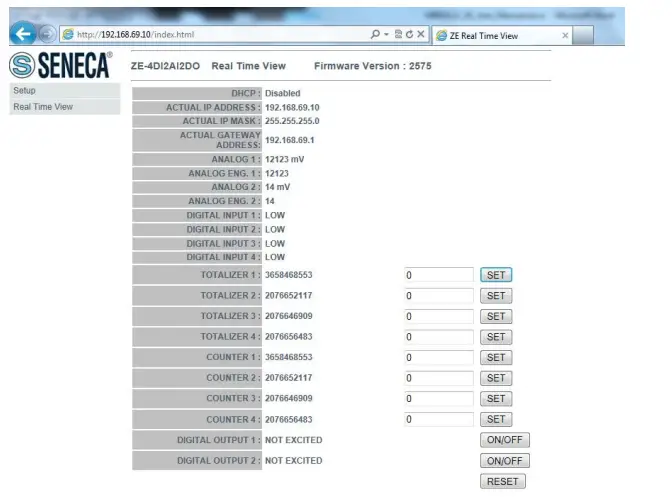Select the ZE Real Time View browser tab
Screen dimensions: 672x497
[x=502, y=36]
